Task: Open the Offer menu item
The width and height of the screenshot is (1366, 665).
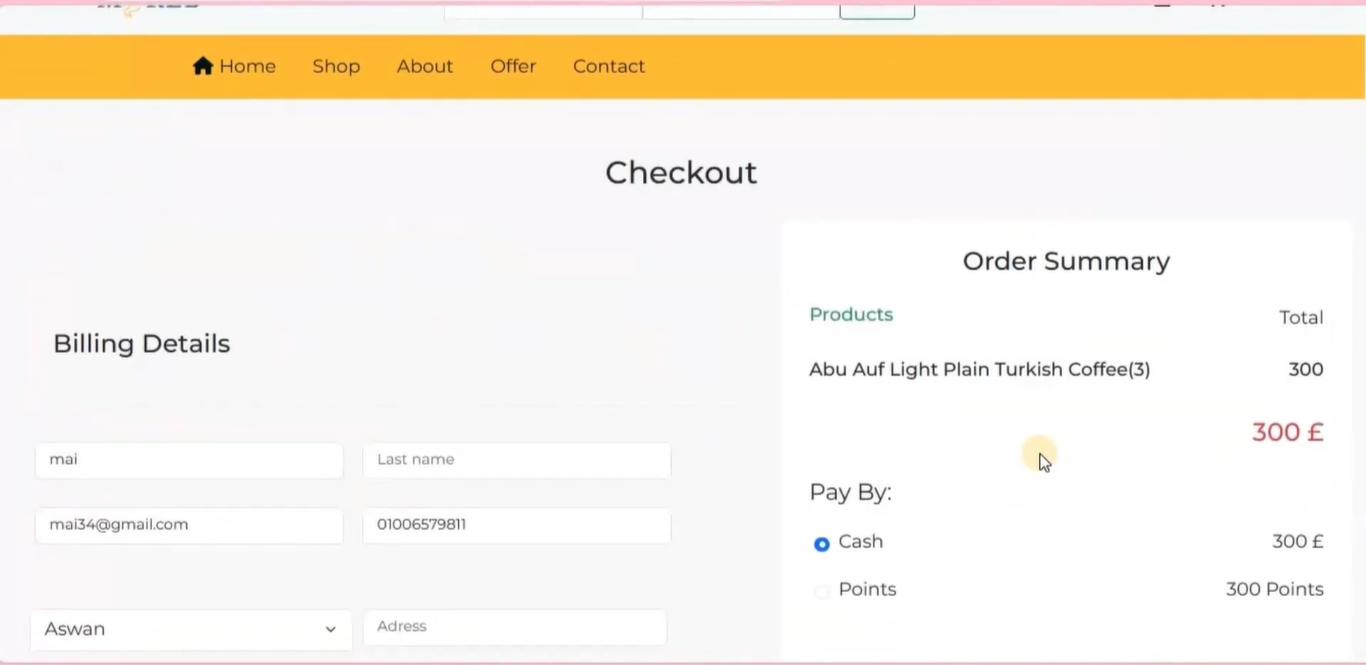Action: [x=513, y=66]
